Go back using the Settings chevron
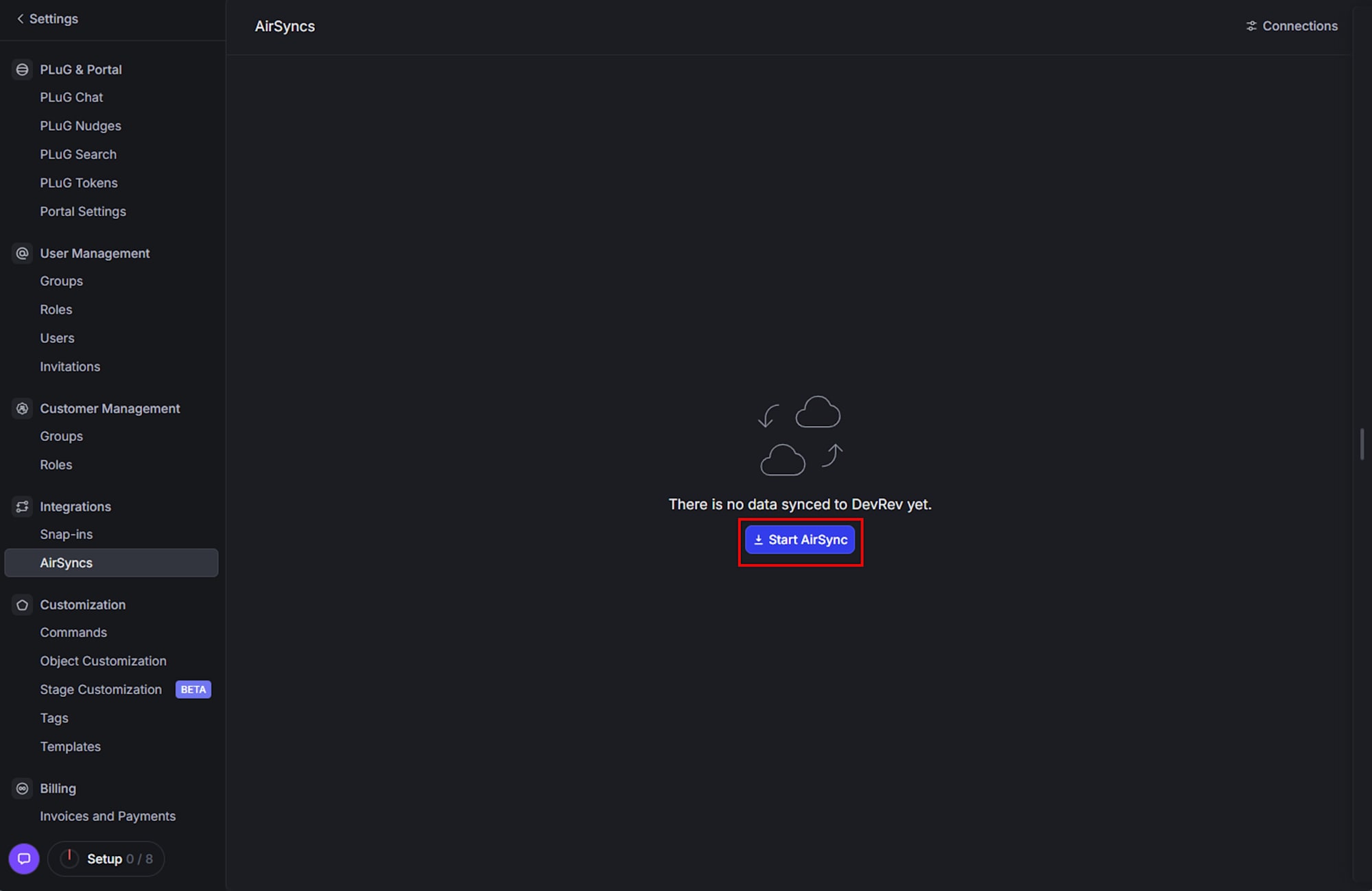The height and width of the screenshot is (891, 1372). [x=20, y=19]
